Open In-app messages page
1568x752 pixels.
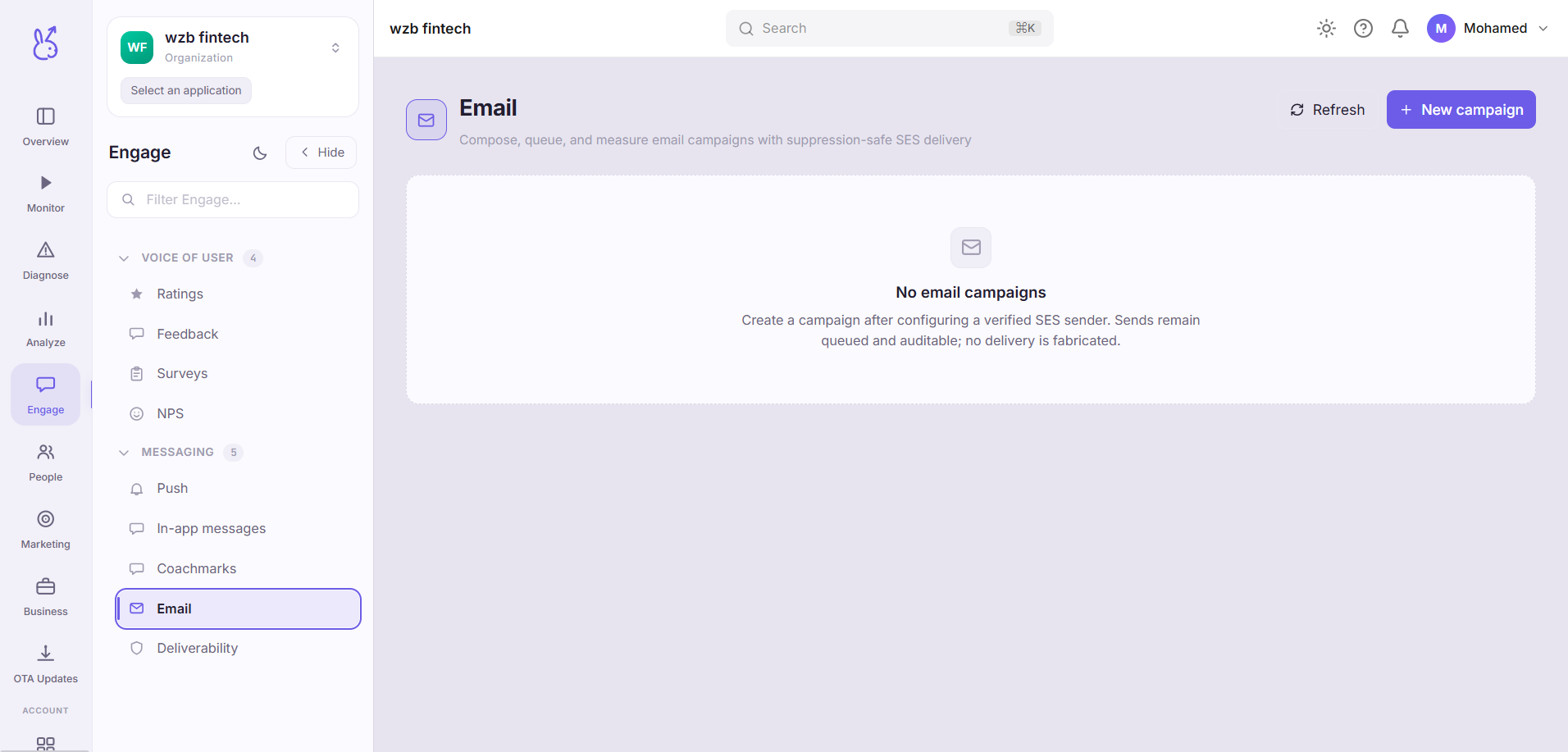tap(238, 528)
